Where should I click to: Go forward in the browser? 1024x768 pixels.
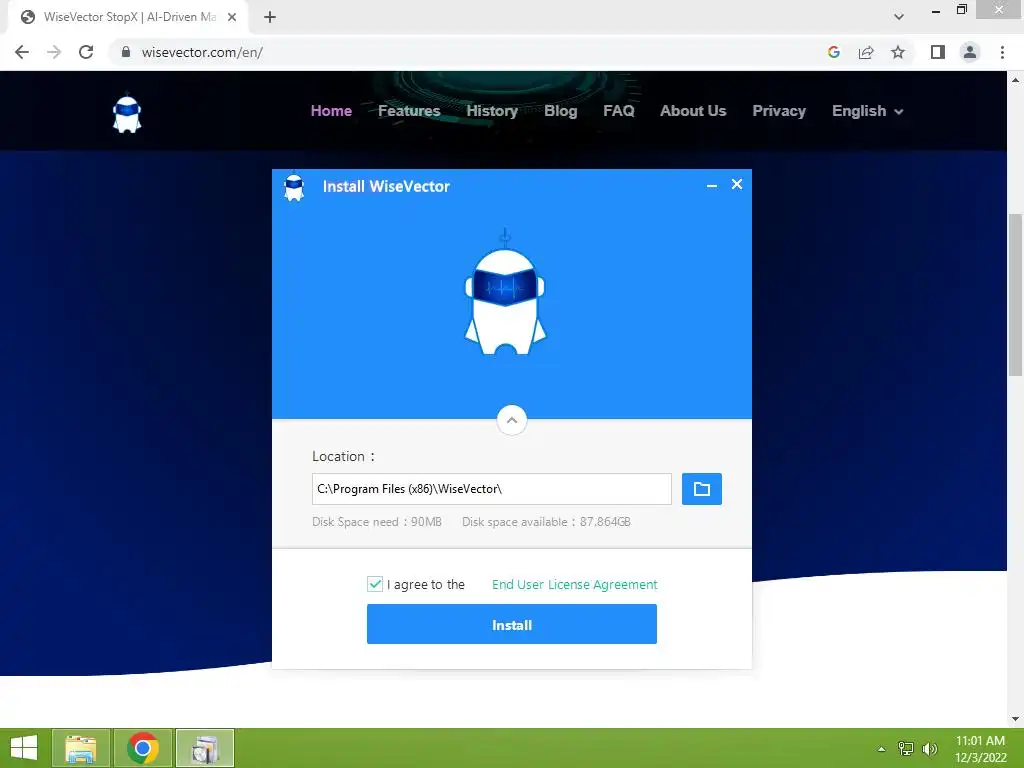pyautogui.click(x=54, y=52)
